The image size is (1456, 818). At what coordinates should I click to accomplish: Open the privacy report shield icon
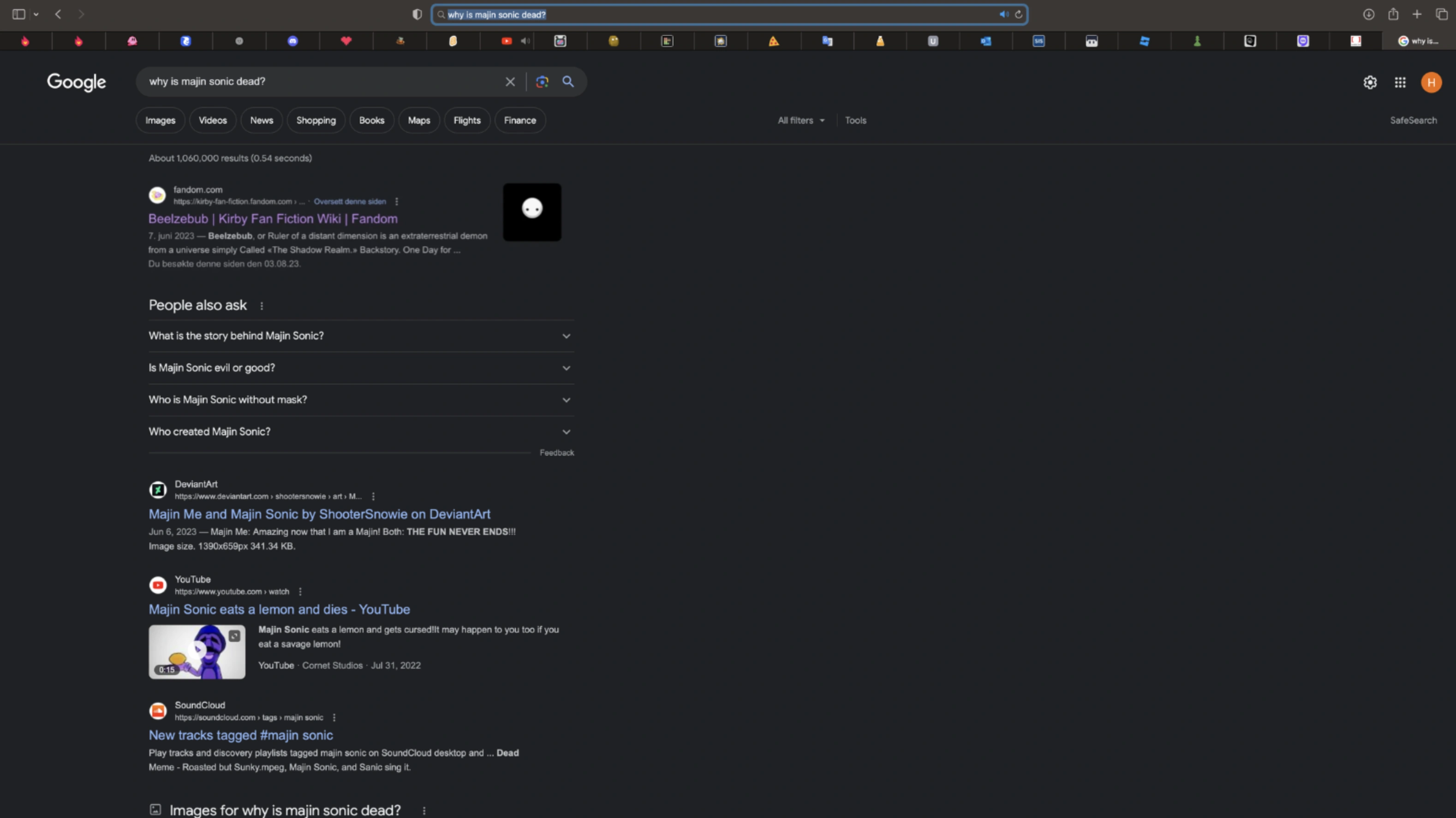click(x=417, y=15)
